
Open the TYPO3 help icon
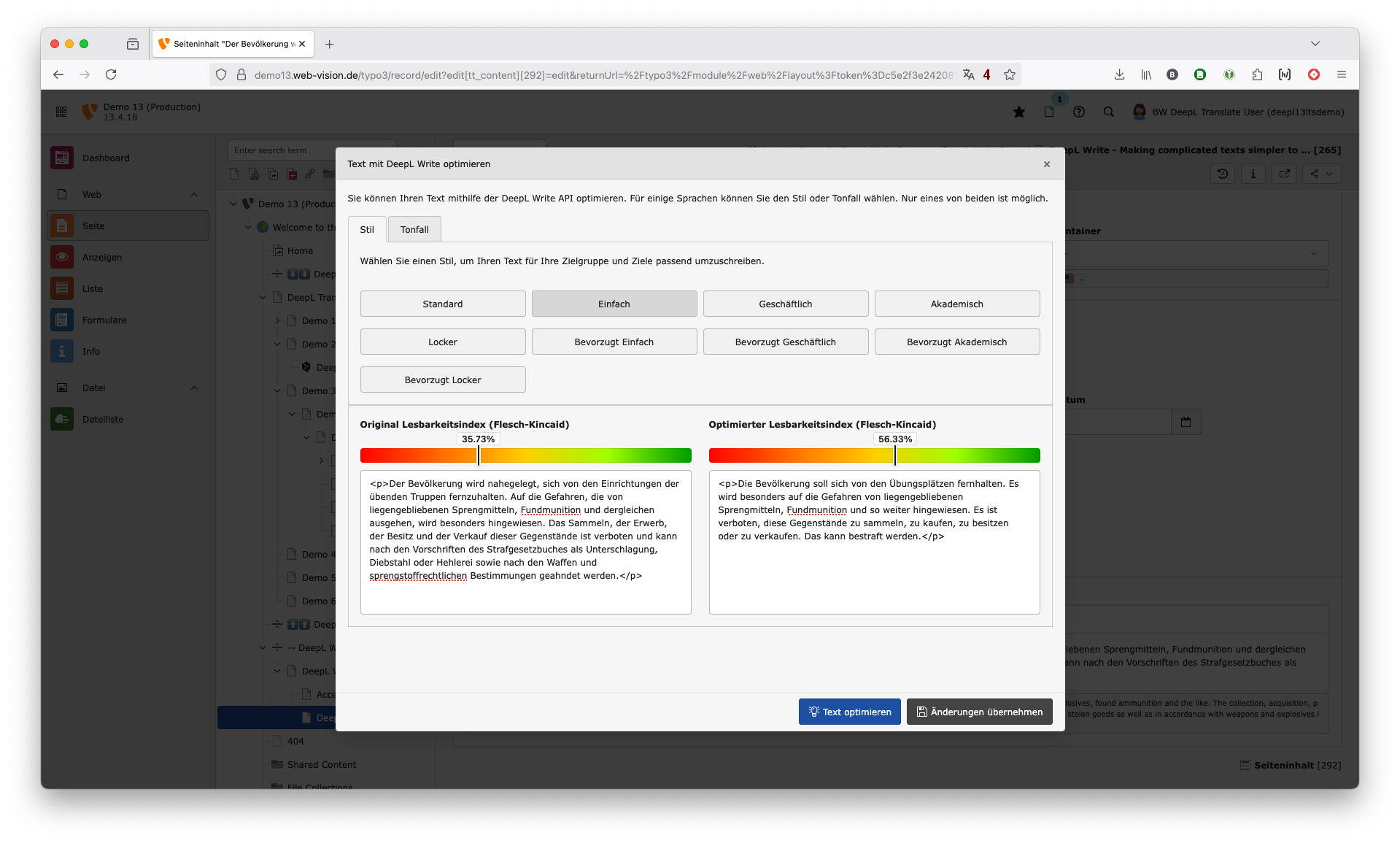point(1079,112)
